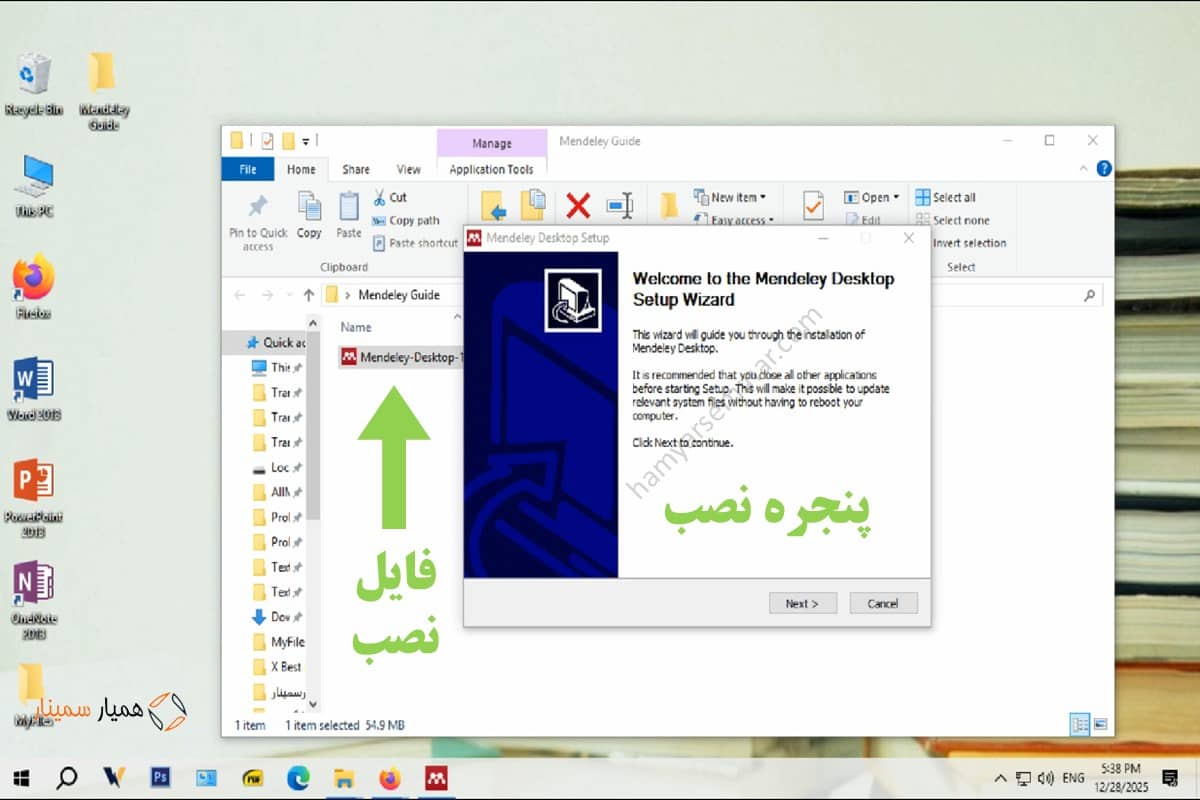Image resolution: width=1200 pixels, height=800 pixels.
Task: Click the Mendeley icon in the taskbar
Action: pyautogui.click(x=436, y=777)
